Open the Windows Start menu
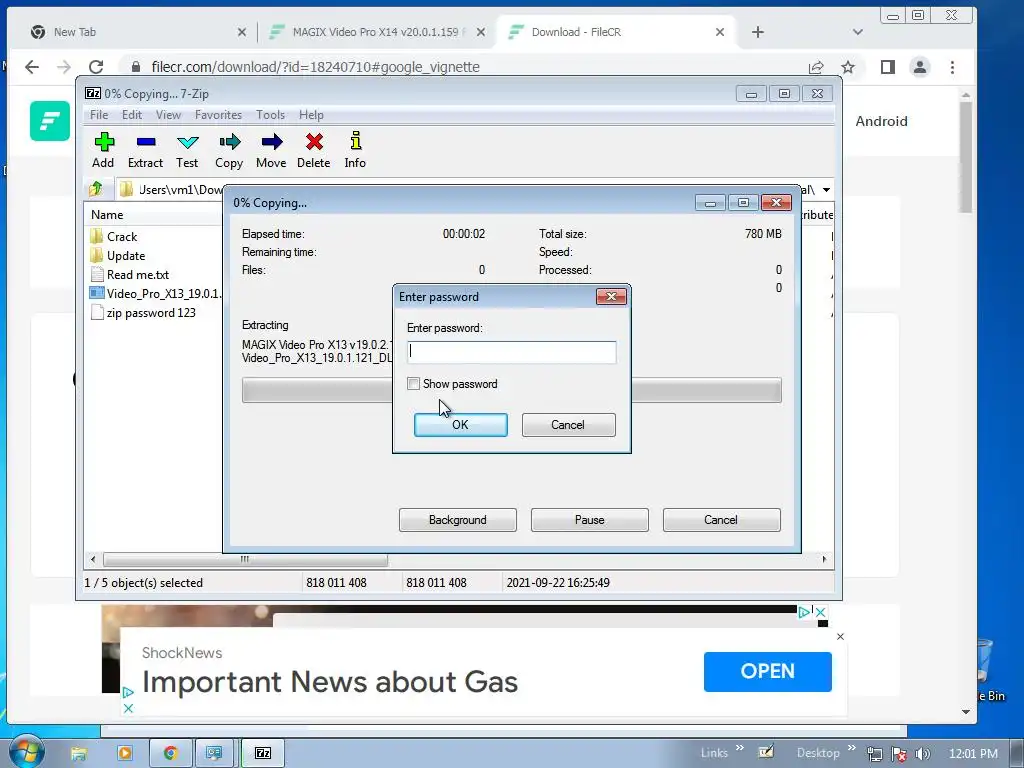The image size is (1024, 768). 26,752
